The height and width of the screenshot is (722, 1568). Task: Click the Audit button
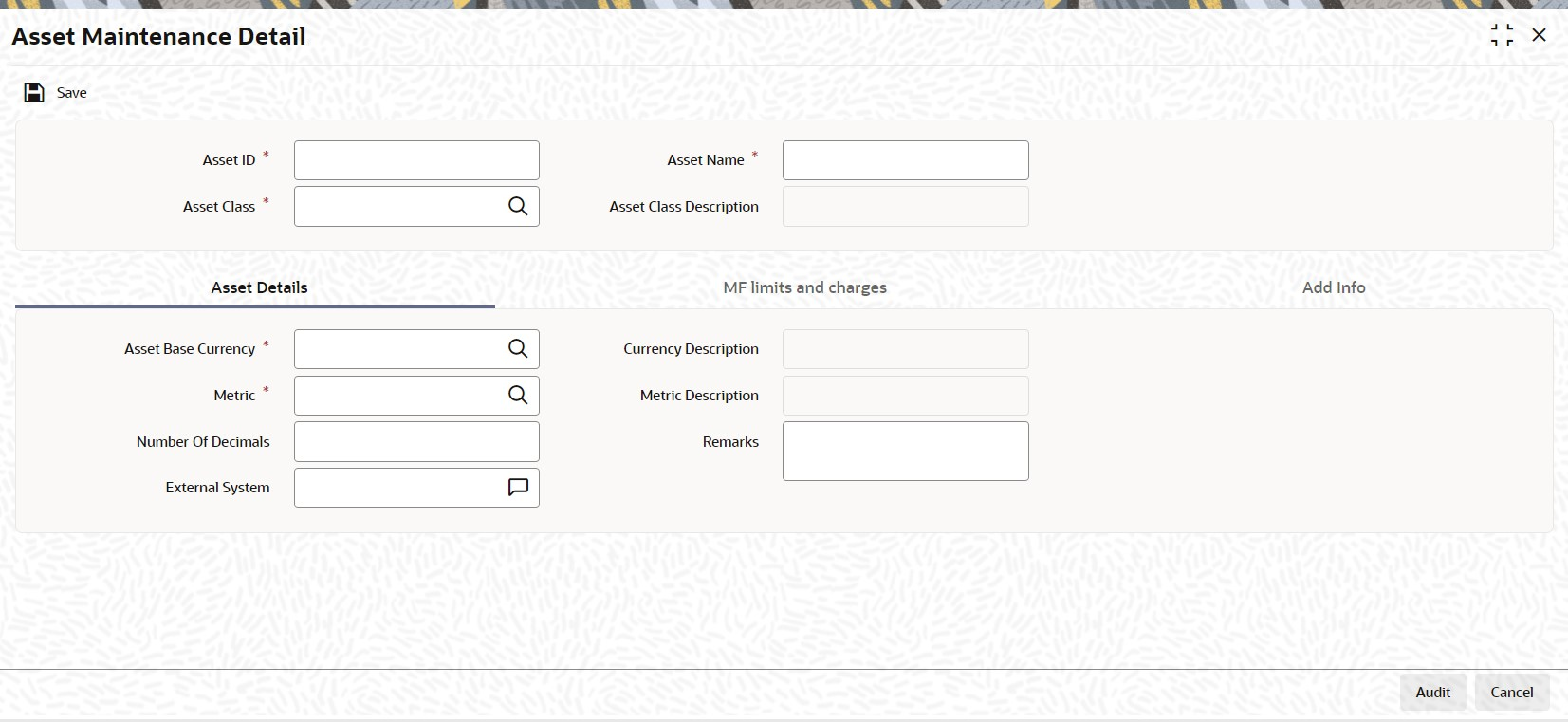(1433, 692)
